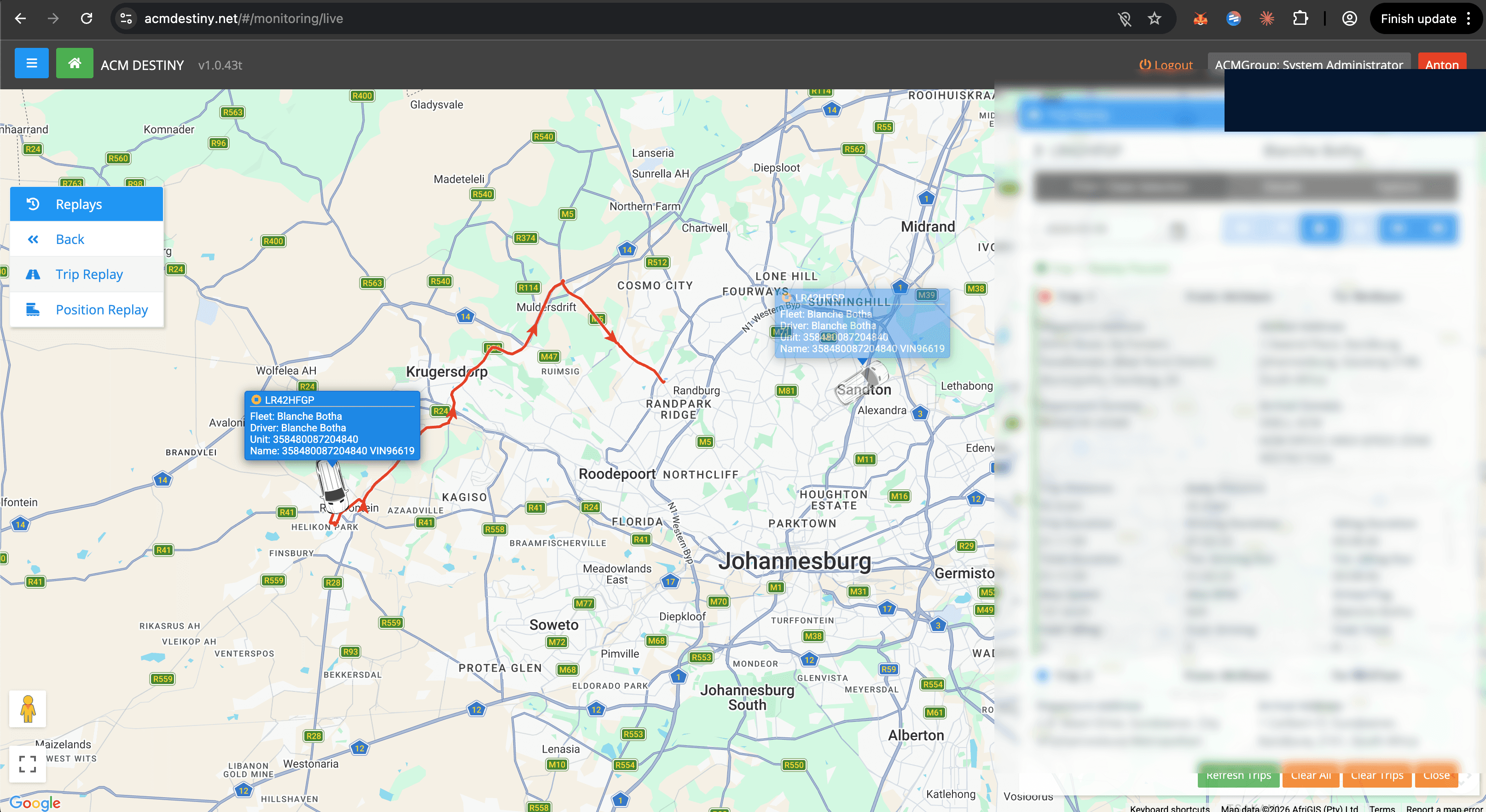This screenshot has height=812, width=1486.
Task: Open the map Keyboard shortcuts
Action: [x=1169, y=808]
